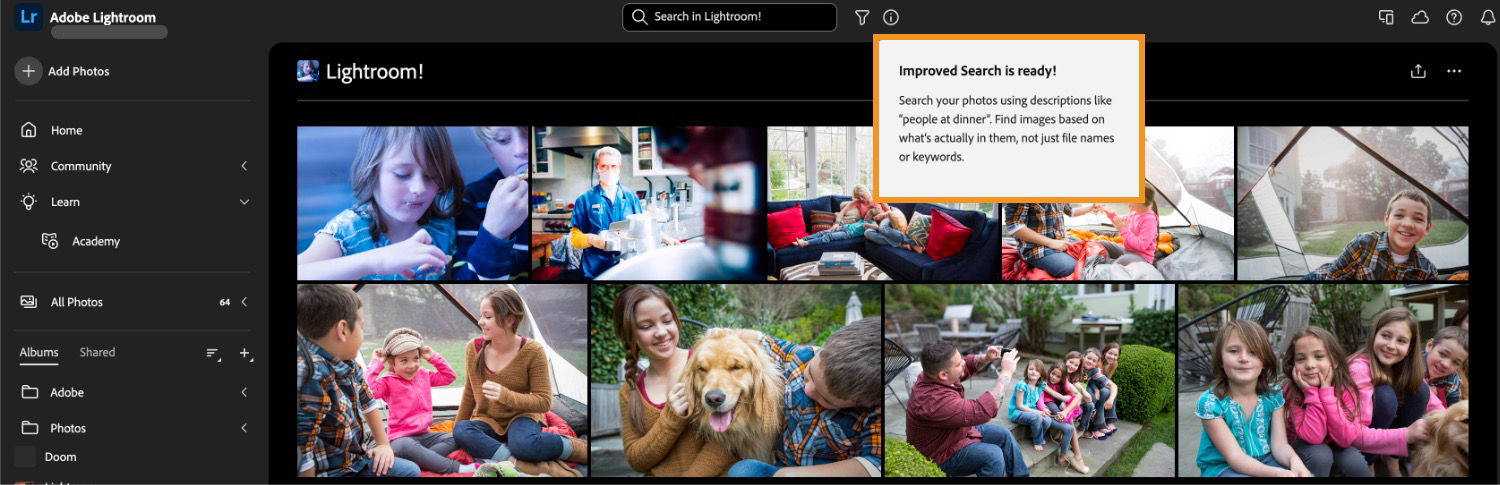Open photo of three girls posing
This screenshot has height=485, width=1500.
(x=1324, y=380)
